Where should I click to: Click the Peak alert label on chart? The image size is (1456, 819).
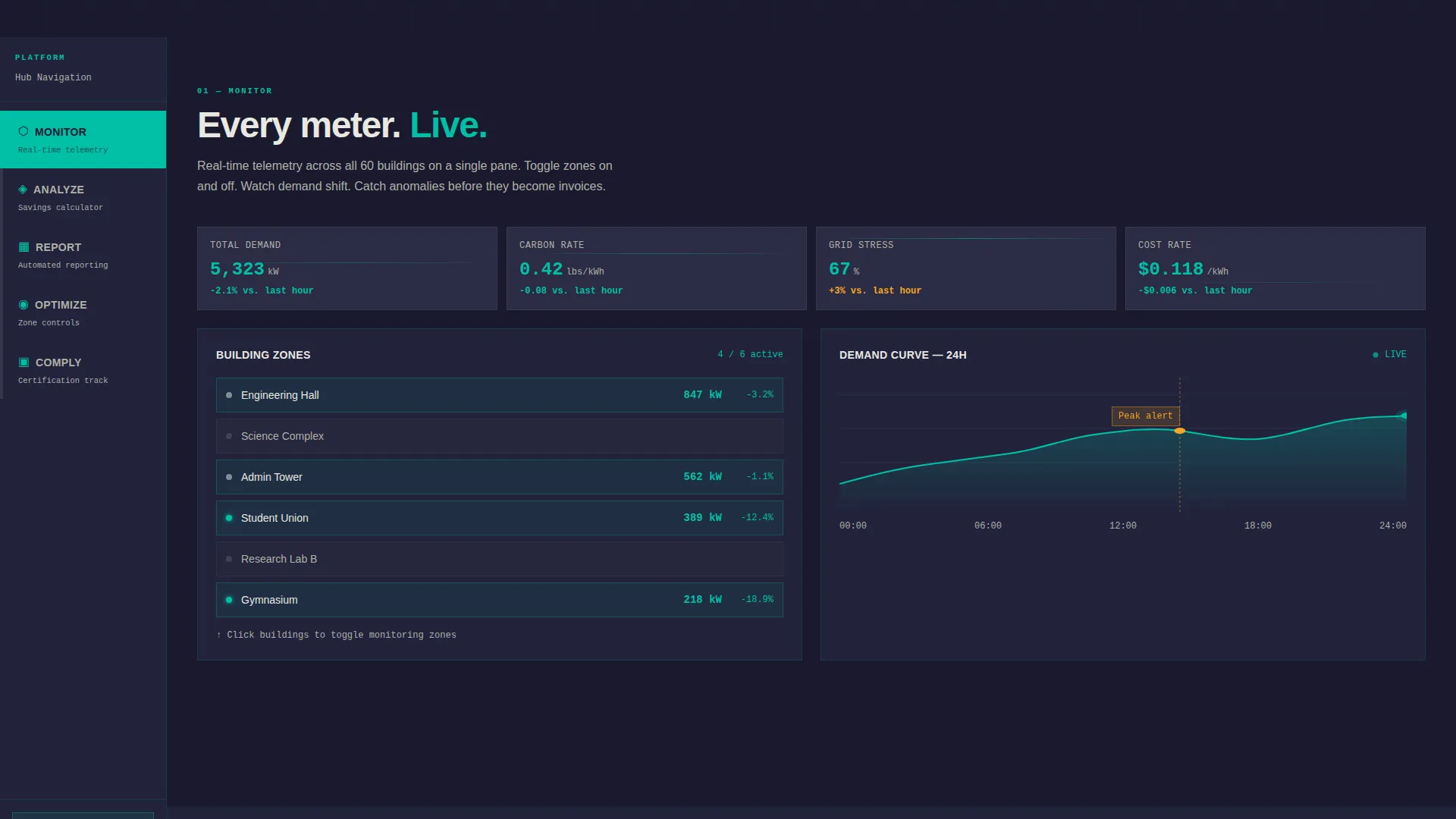coord(1145,416)
